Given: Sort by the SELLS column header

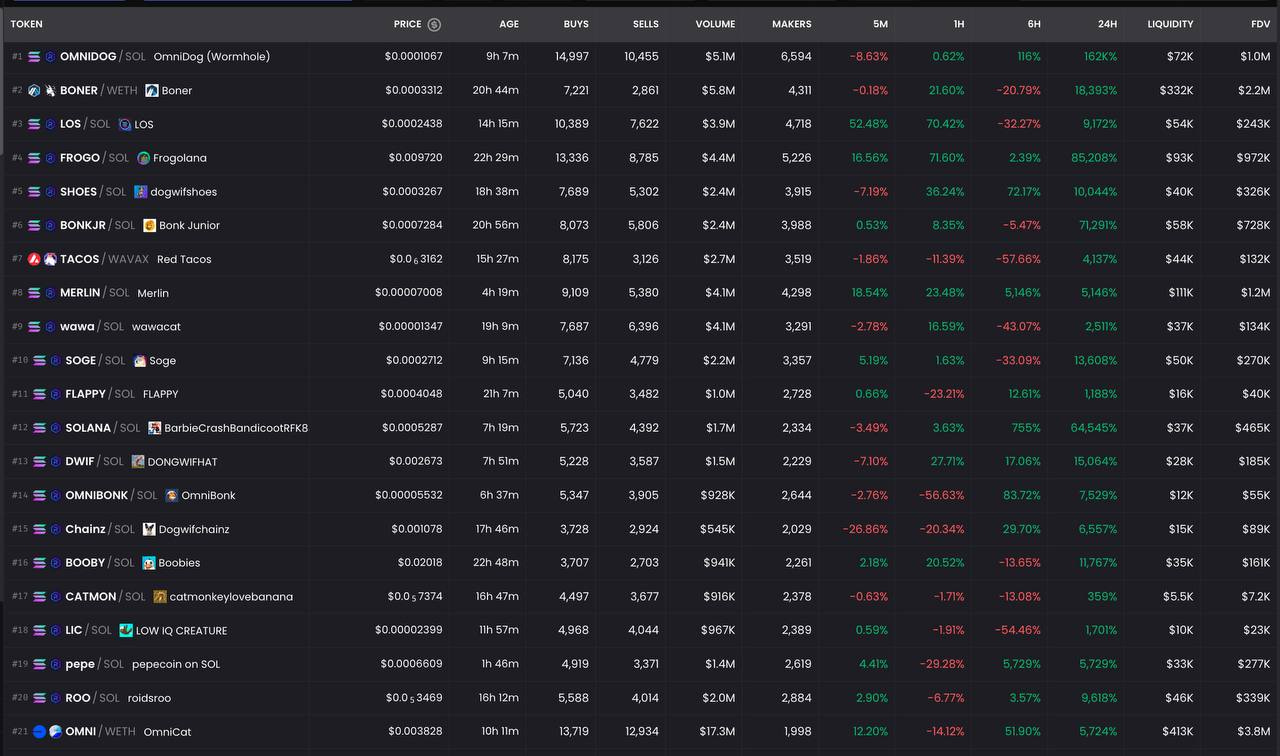Looking at the screenshot, I should click(646, 24).
